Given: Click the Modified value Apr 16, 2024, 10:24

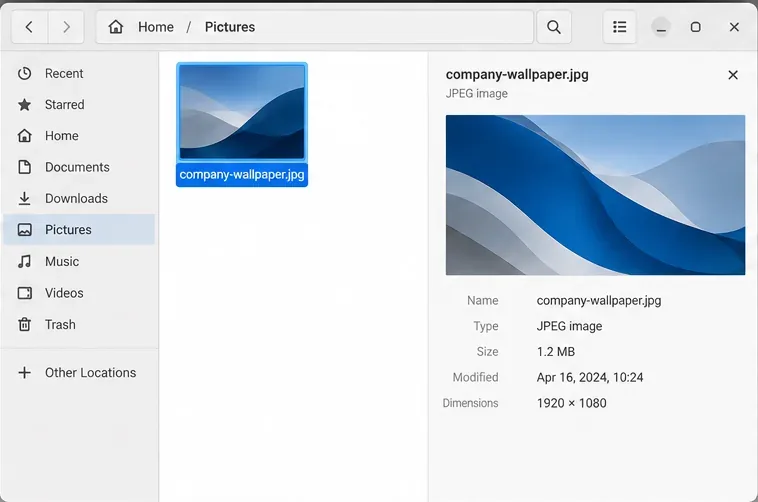Looking at the screenshot, I should [590, 377].
